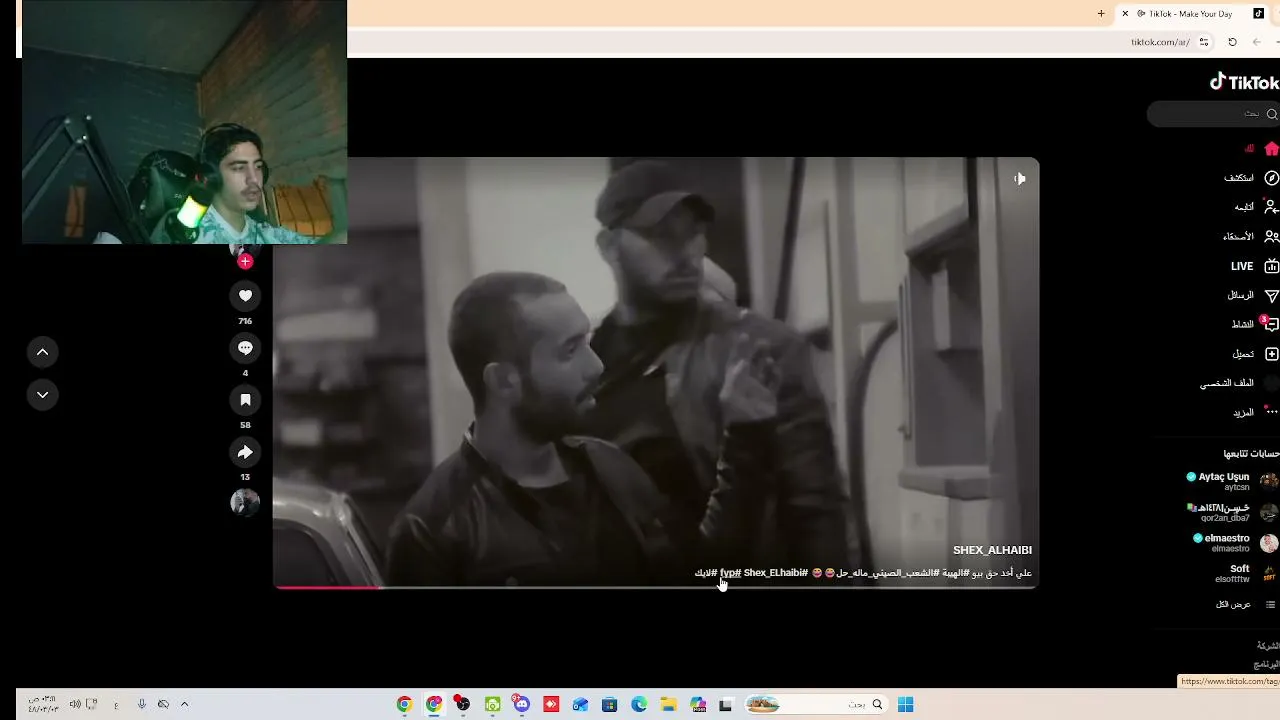Open the #لايك hashtag
1280x720 pixels.
706,573
